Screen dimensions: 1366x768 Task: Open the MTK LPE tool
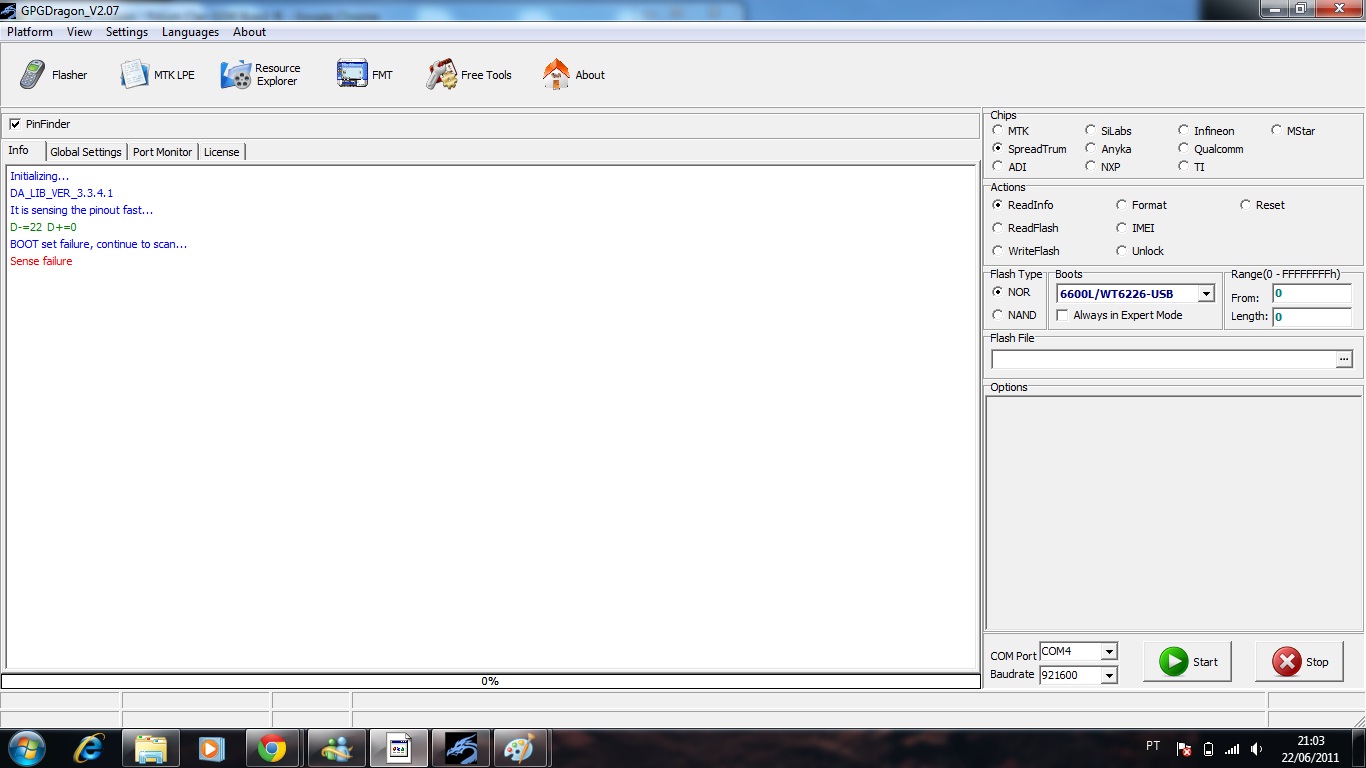158,75
